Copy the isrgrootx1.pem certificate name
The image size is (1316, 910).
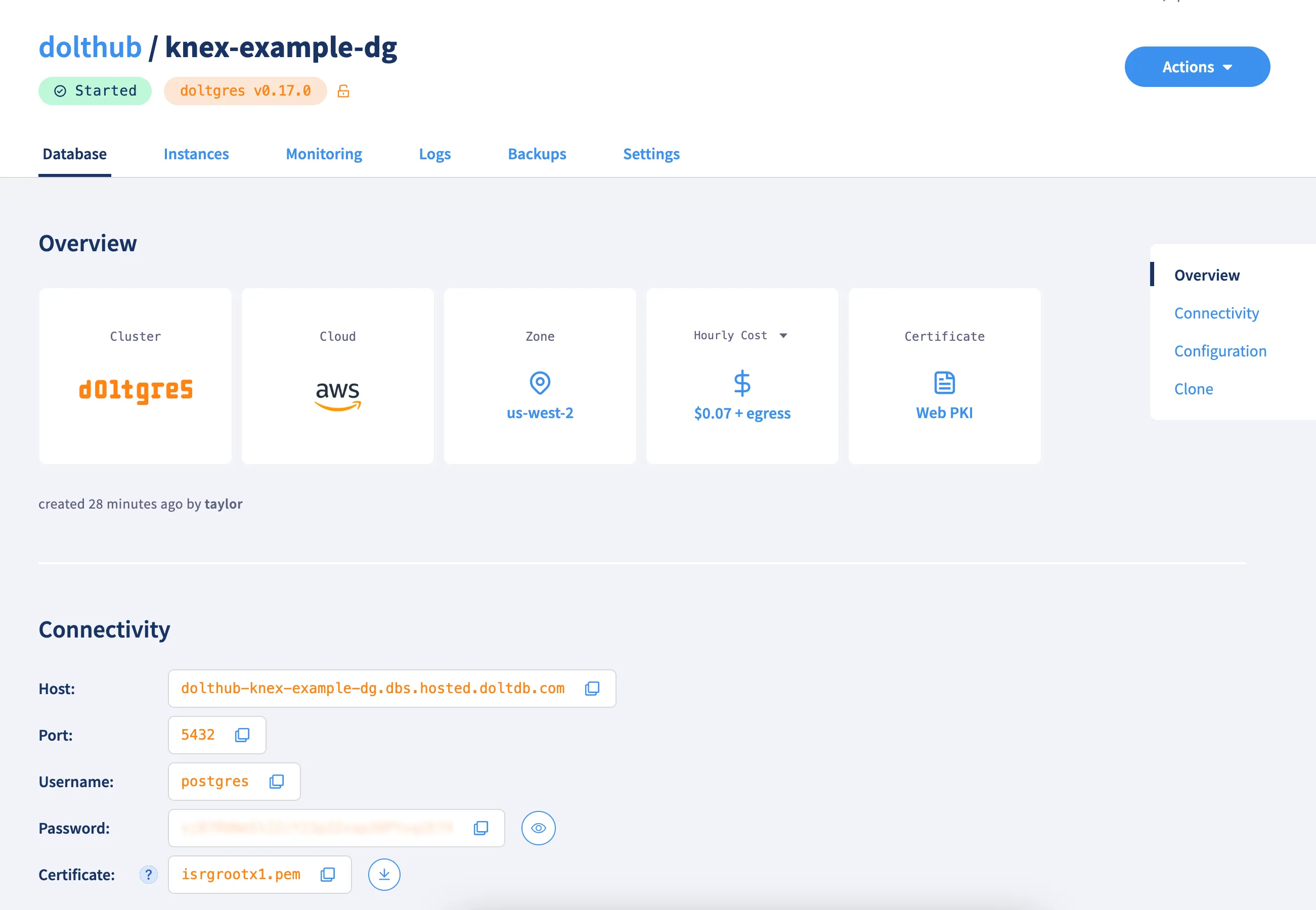coord(327,875)
